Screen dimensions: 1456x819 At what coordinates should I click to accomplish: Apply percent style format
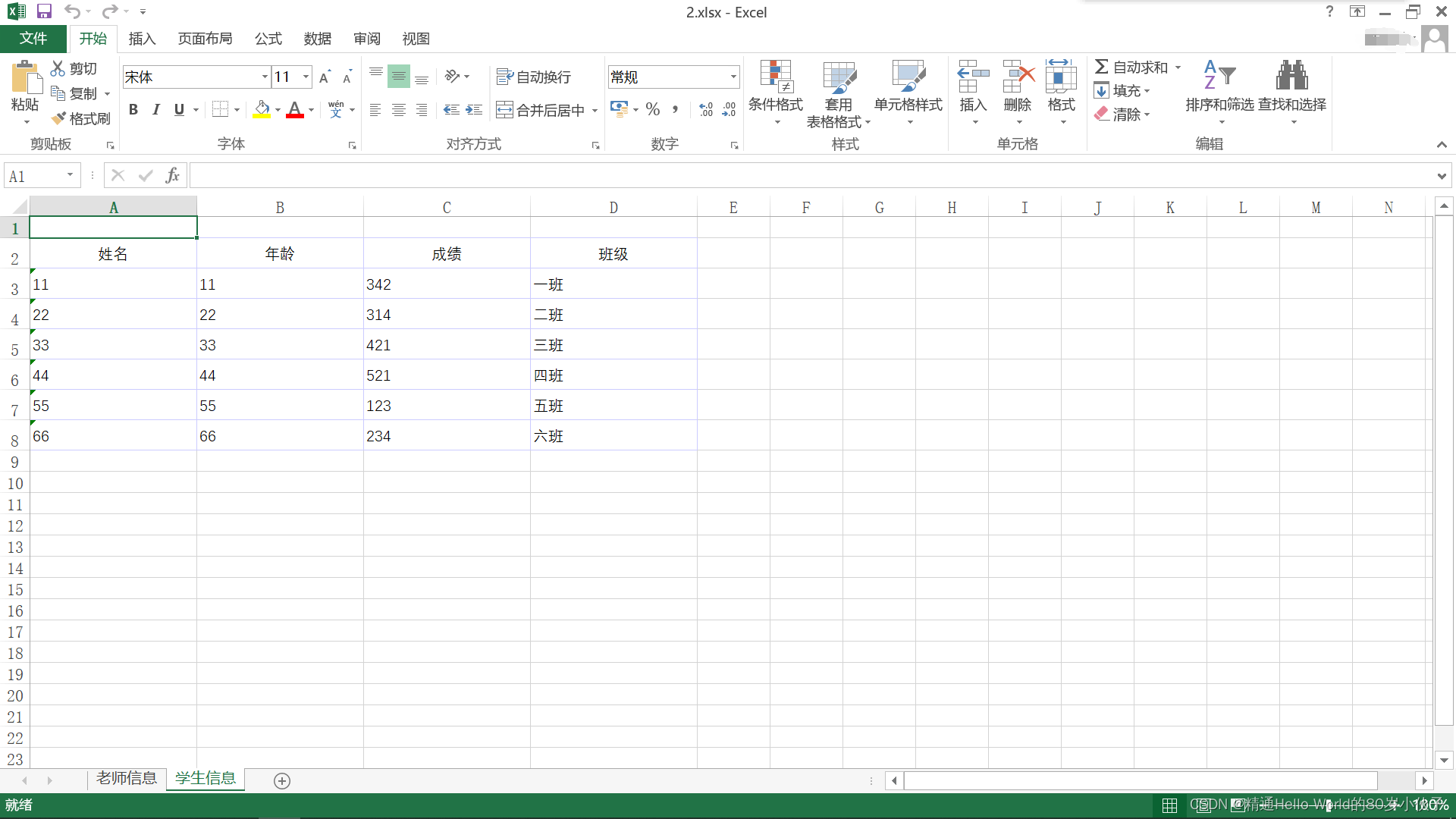(x=653, y=109)
